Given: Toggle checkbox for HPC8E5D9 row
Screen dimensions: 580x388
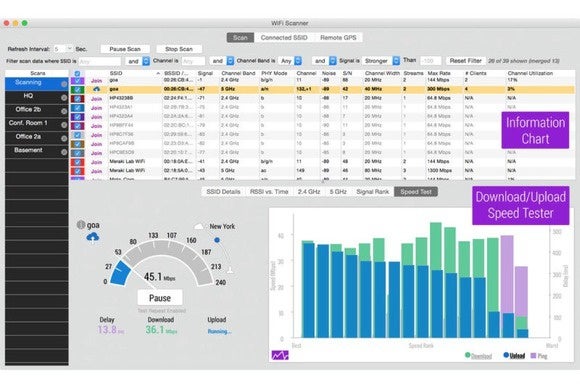Looking at the screenshot, I should coord(78,153).
